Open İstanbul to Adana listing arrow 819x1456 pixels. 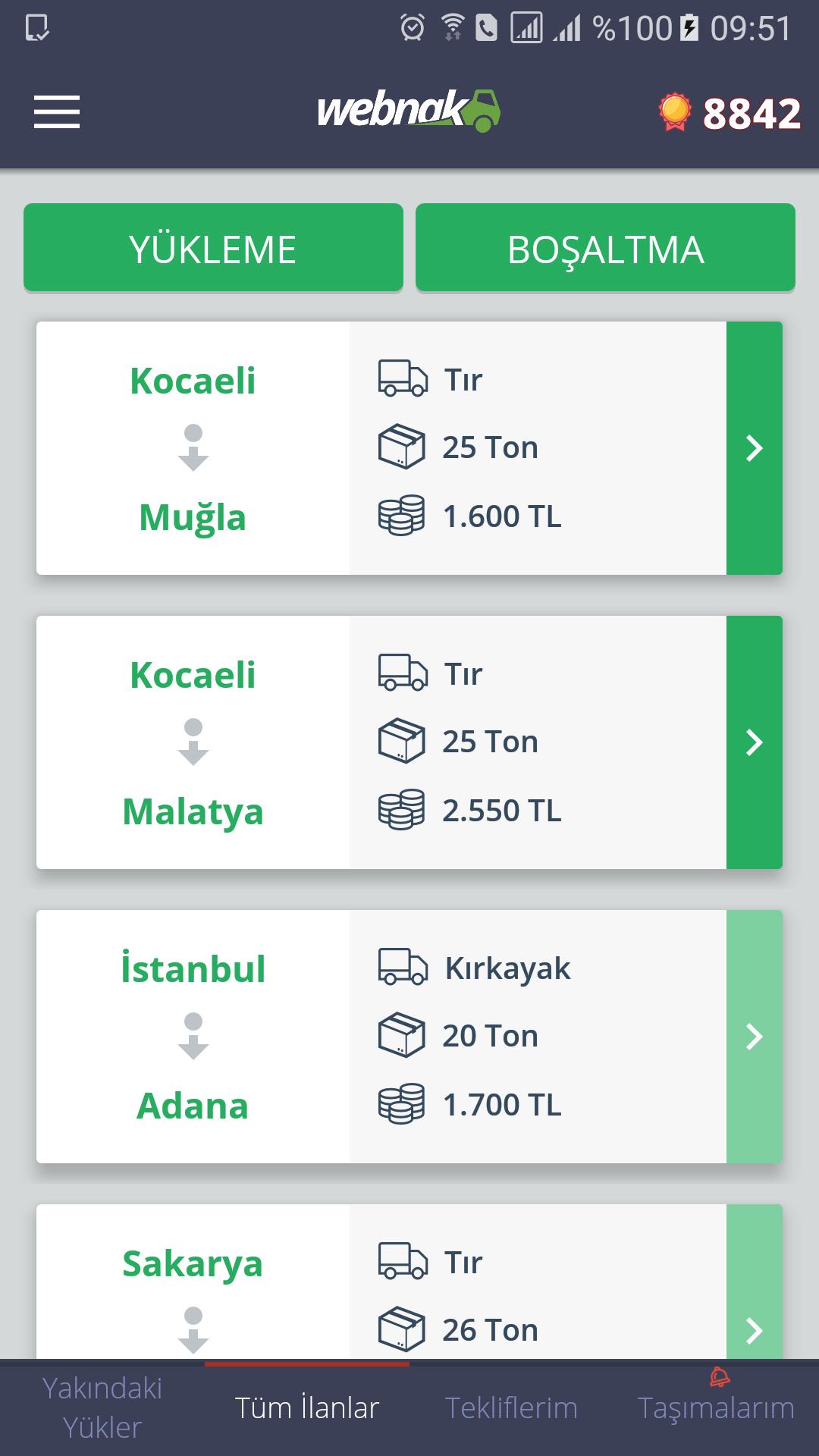tap(754, 1037)
